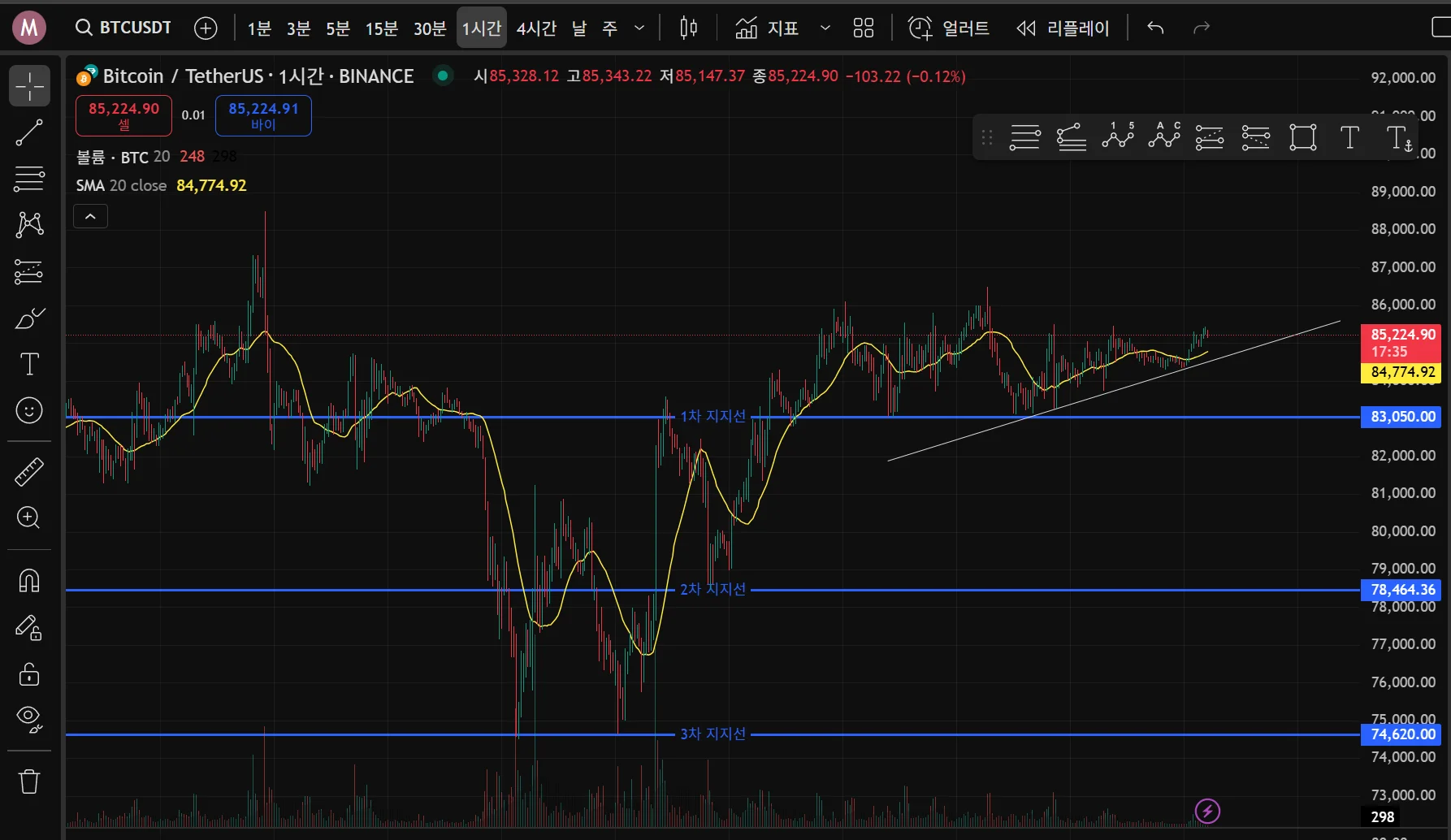Image resolution: width=1451 pixels, height=840 pixels.
Task: Open the candlestick chart type selector
Action: coord(688,28)
